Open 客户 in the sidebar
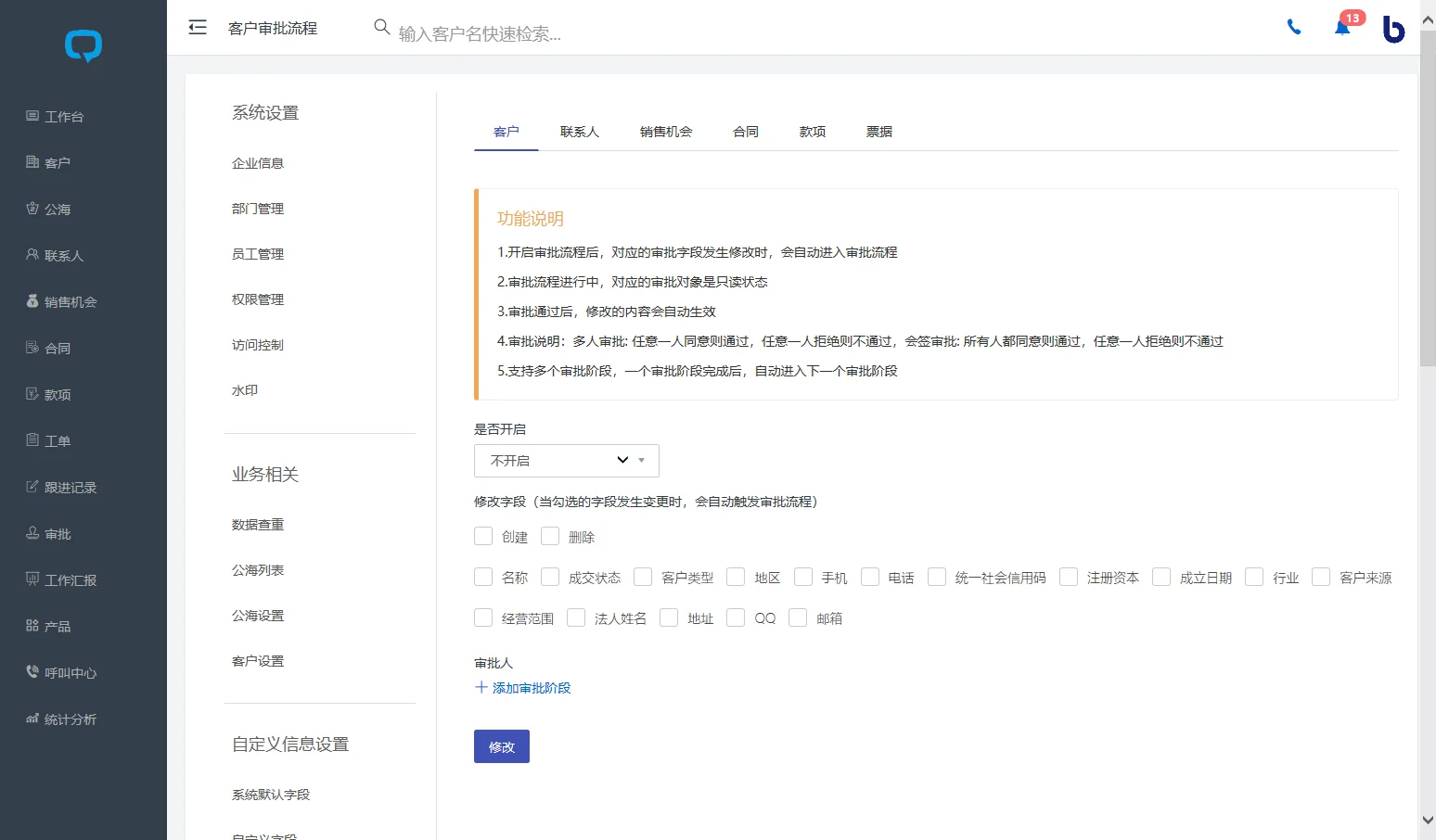 click(x=48, y=162)
